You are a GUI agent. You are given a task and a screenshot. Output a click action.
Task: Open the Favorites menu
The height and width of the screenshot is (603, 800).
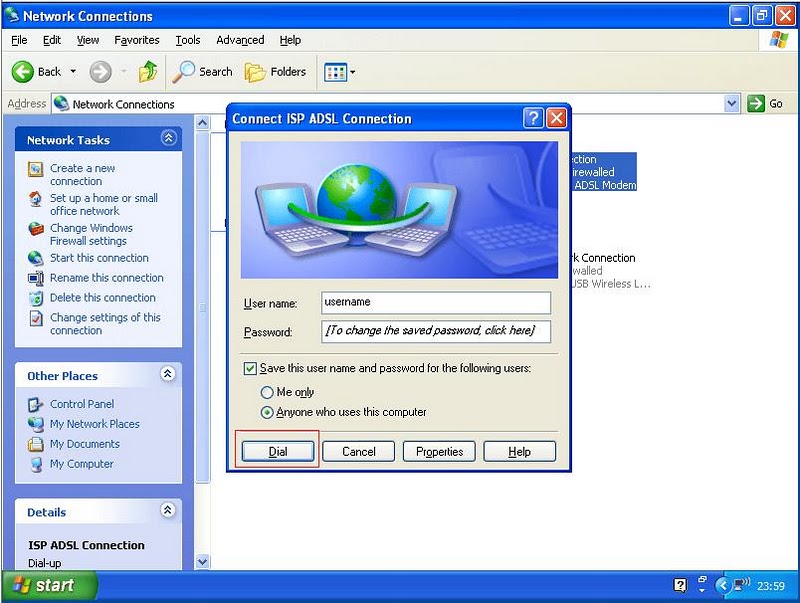click(x=137, y=40)
